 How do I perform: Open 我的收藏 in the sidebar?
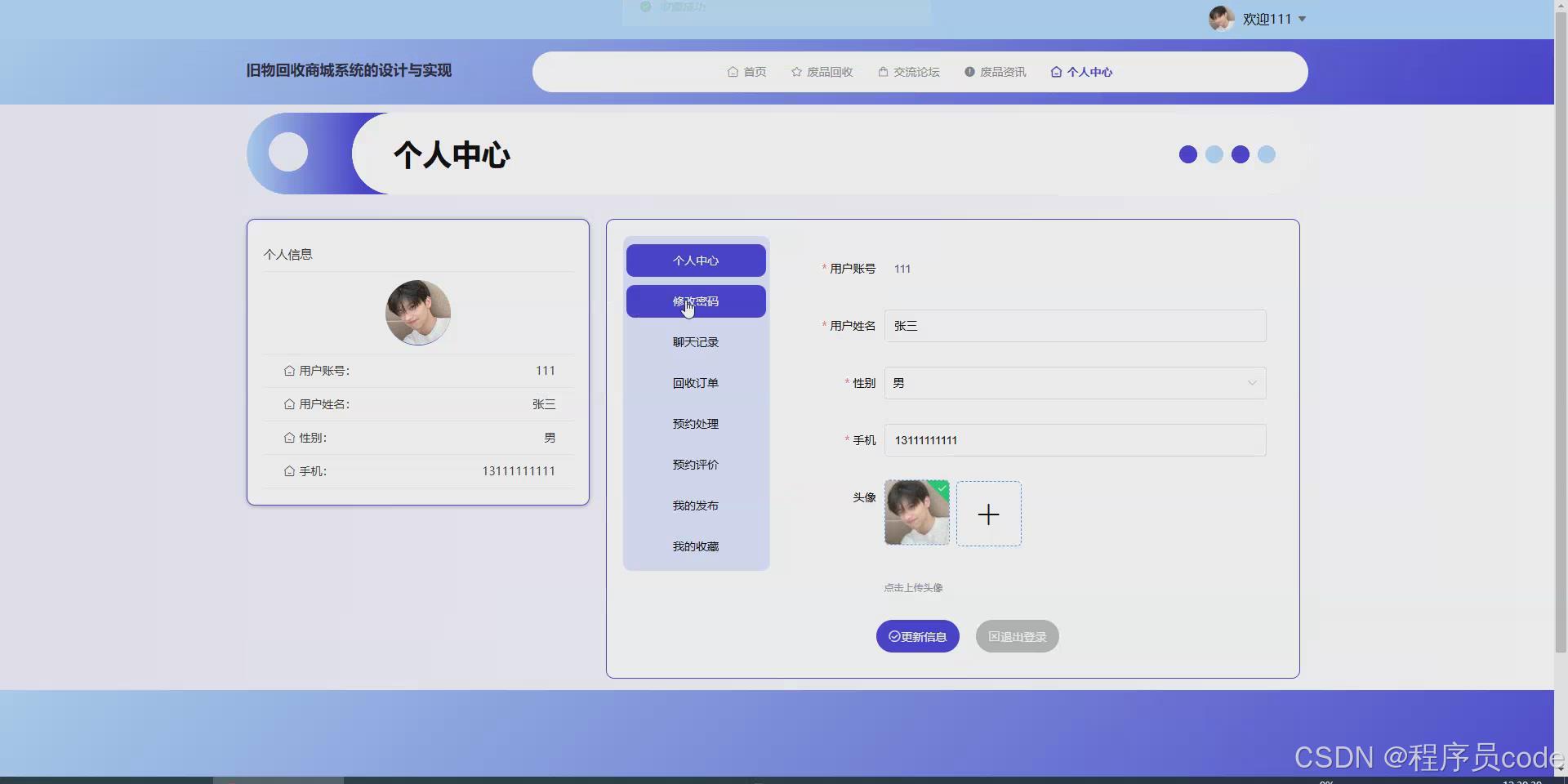click(696, 546)
